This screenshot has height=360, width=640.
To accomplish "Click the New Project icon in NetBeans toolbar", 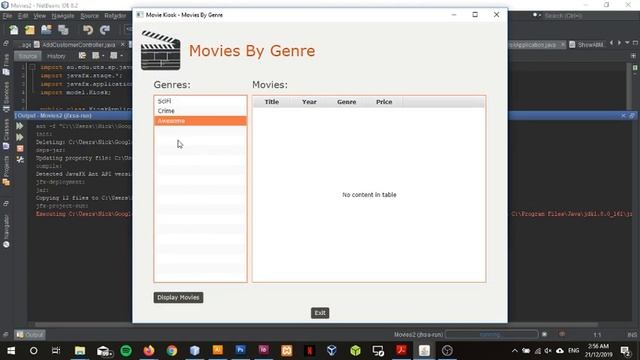I will [30, 30].
